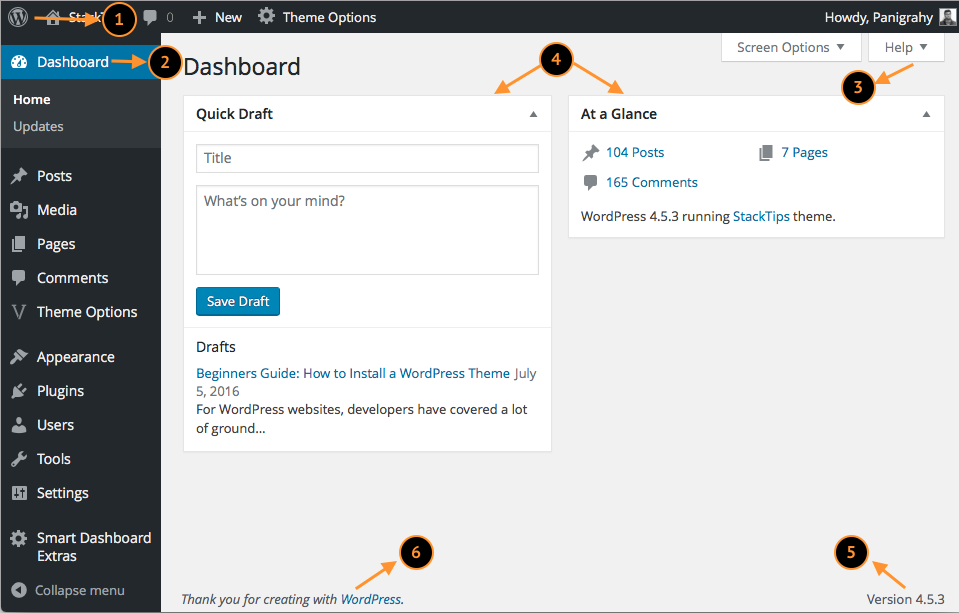Collapse the At a Glance widget

[927, 114]
